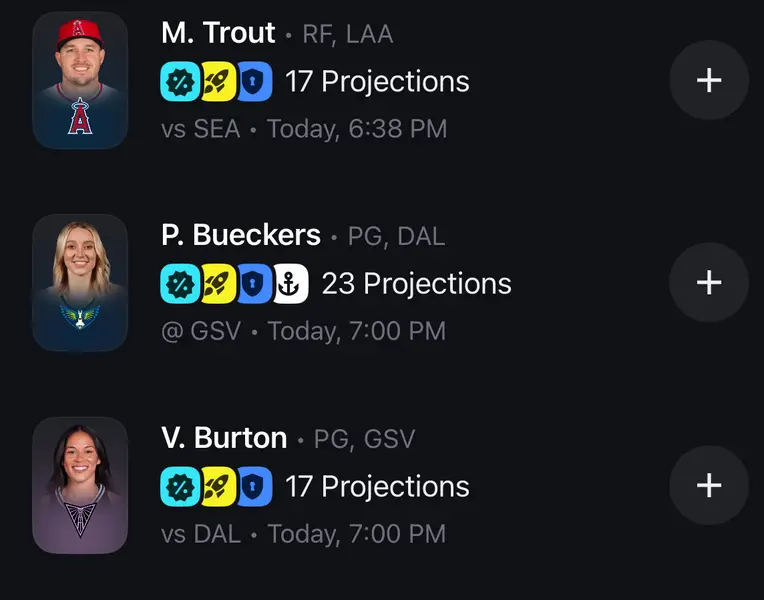The image size is (764, 600).
Task: View V. Burton's 17 Projections
Action: coord(377,487)
